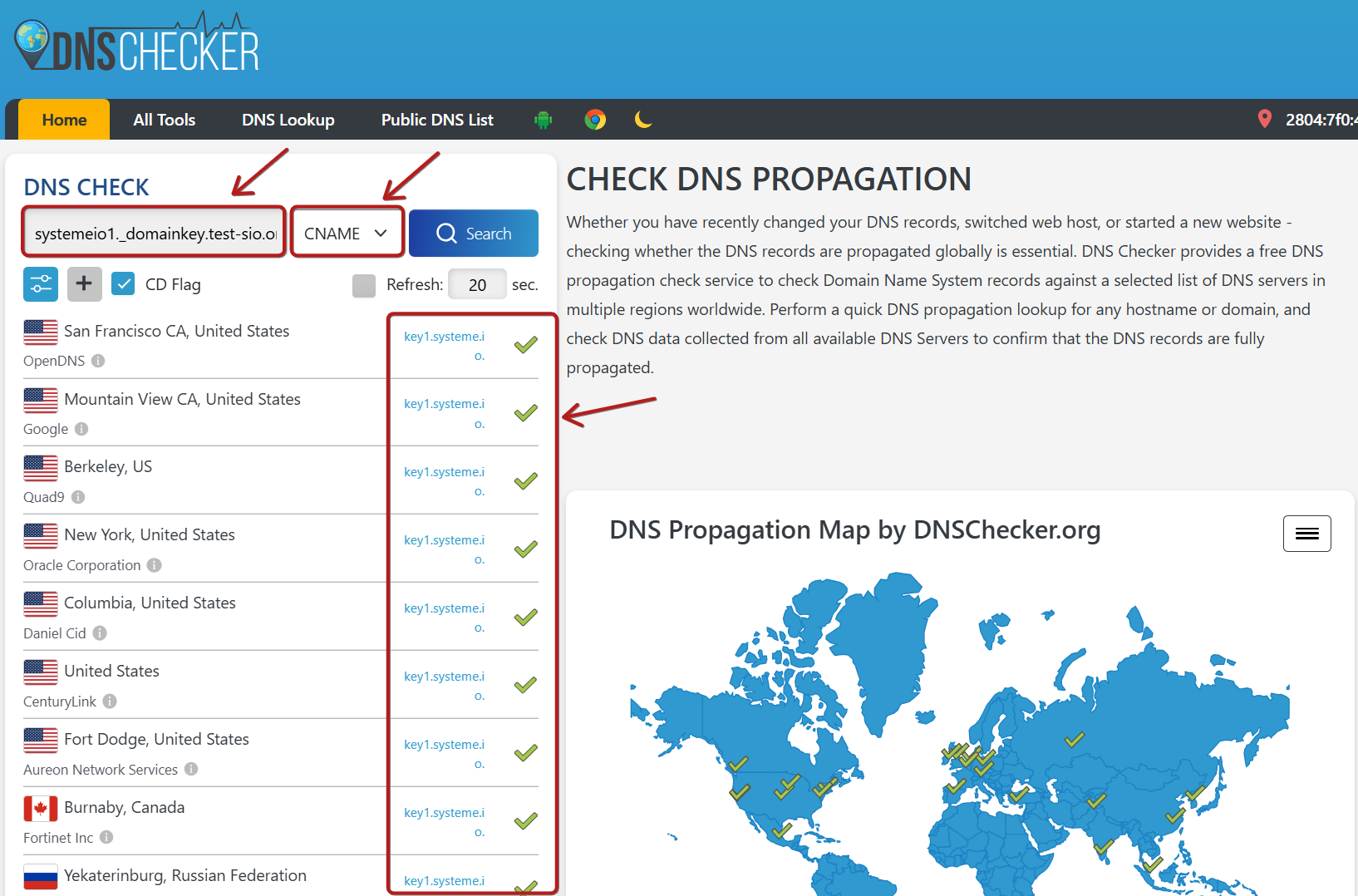Click US flag for Mountain View

[41, 400]
